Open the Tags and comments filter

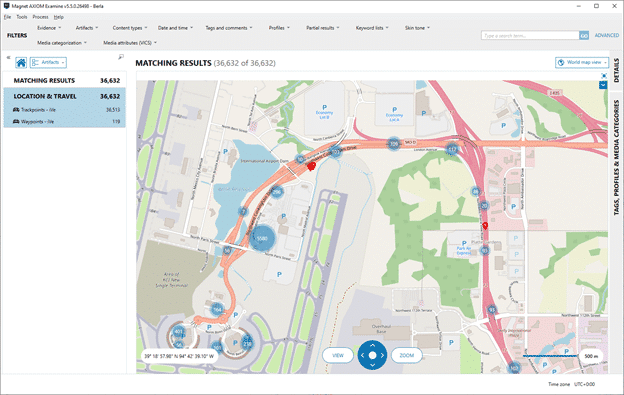click(229, 28)
